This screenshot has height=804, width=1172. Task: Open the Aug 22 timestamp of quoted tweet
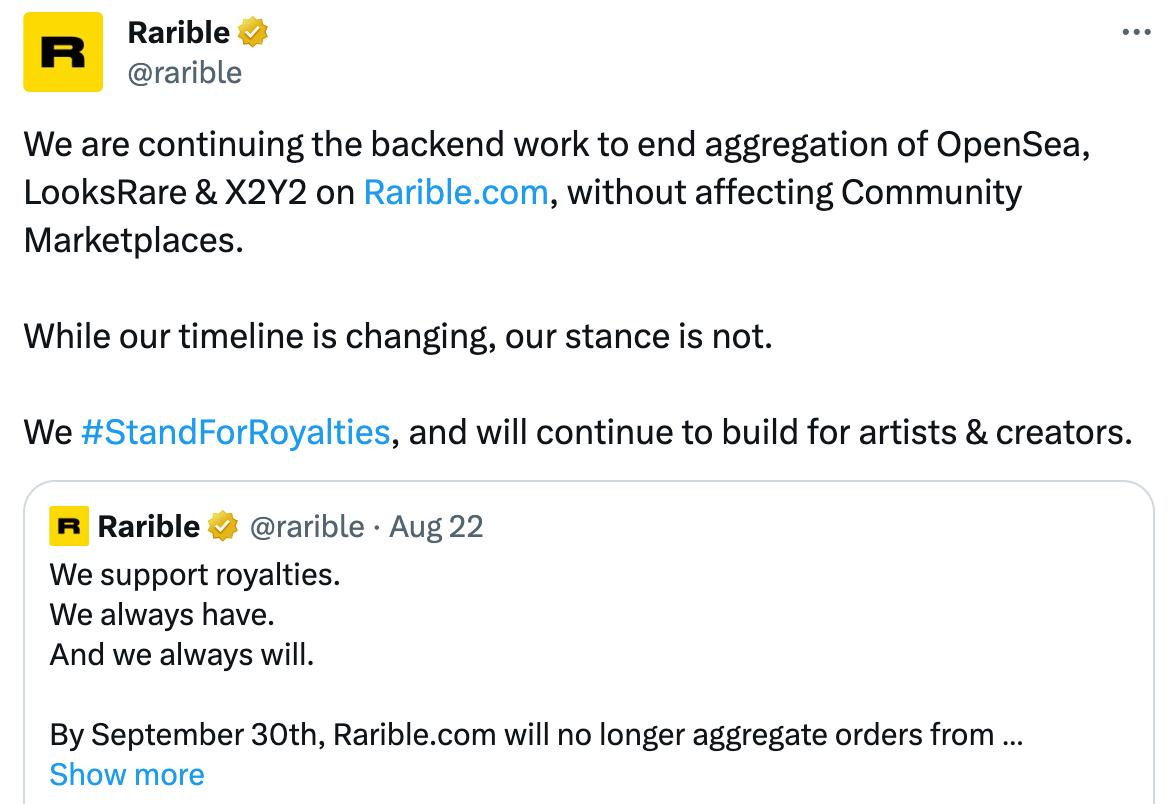tap(436, 526)
